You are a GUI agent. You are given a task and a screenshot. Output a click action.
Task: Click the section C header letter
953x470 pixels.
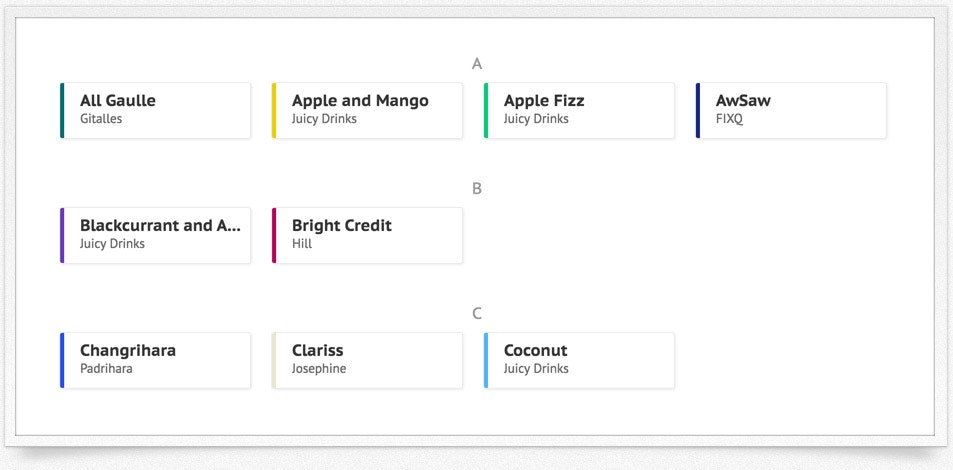(477, 313)
